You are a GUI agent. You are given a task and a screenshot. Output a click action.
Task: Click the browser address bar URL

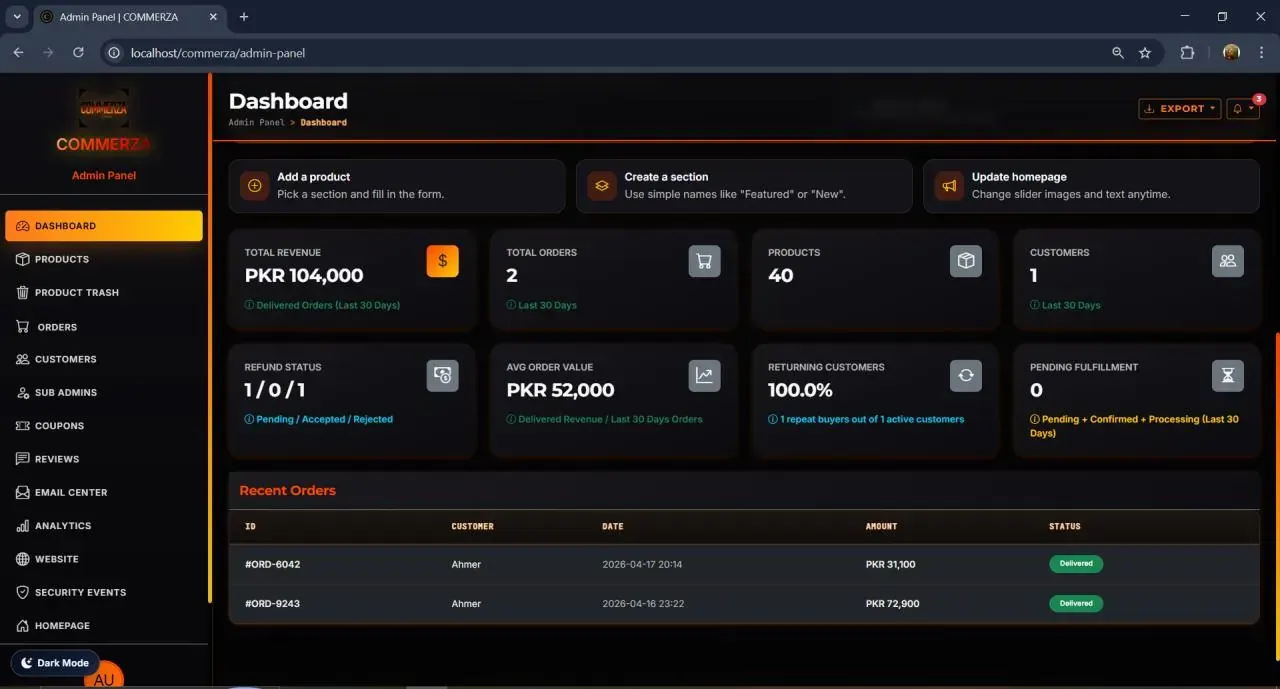pyautogui.click(x=218, y=53)
